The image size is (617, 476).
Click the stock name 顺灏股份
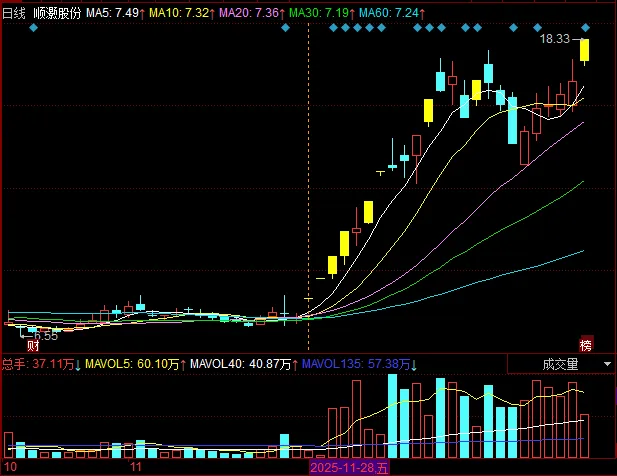click(x=57, y=13)
